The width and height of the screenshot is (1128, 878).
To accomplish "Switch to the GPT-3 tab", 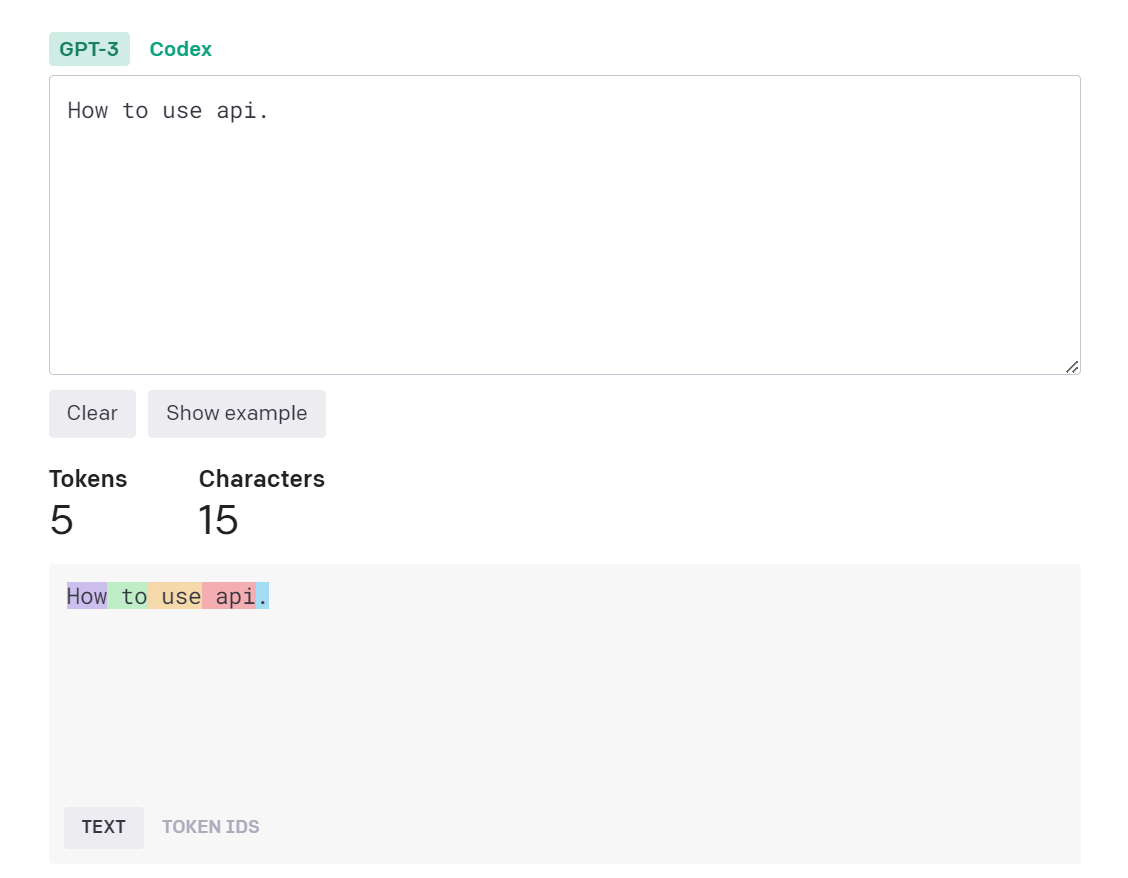I will click(89, 49).
